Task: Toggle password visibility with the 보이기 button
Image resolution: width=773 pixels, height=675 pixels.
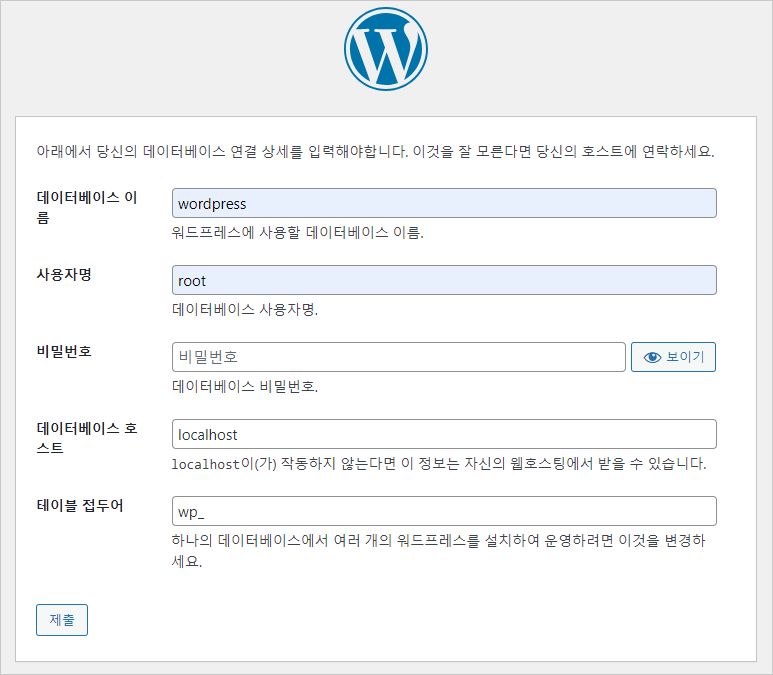Action: 673,357
